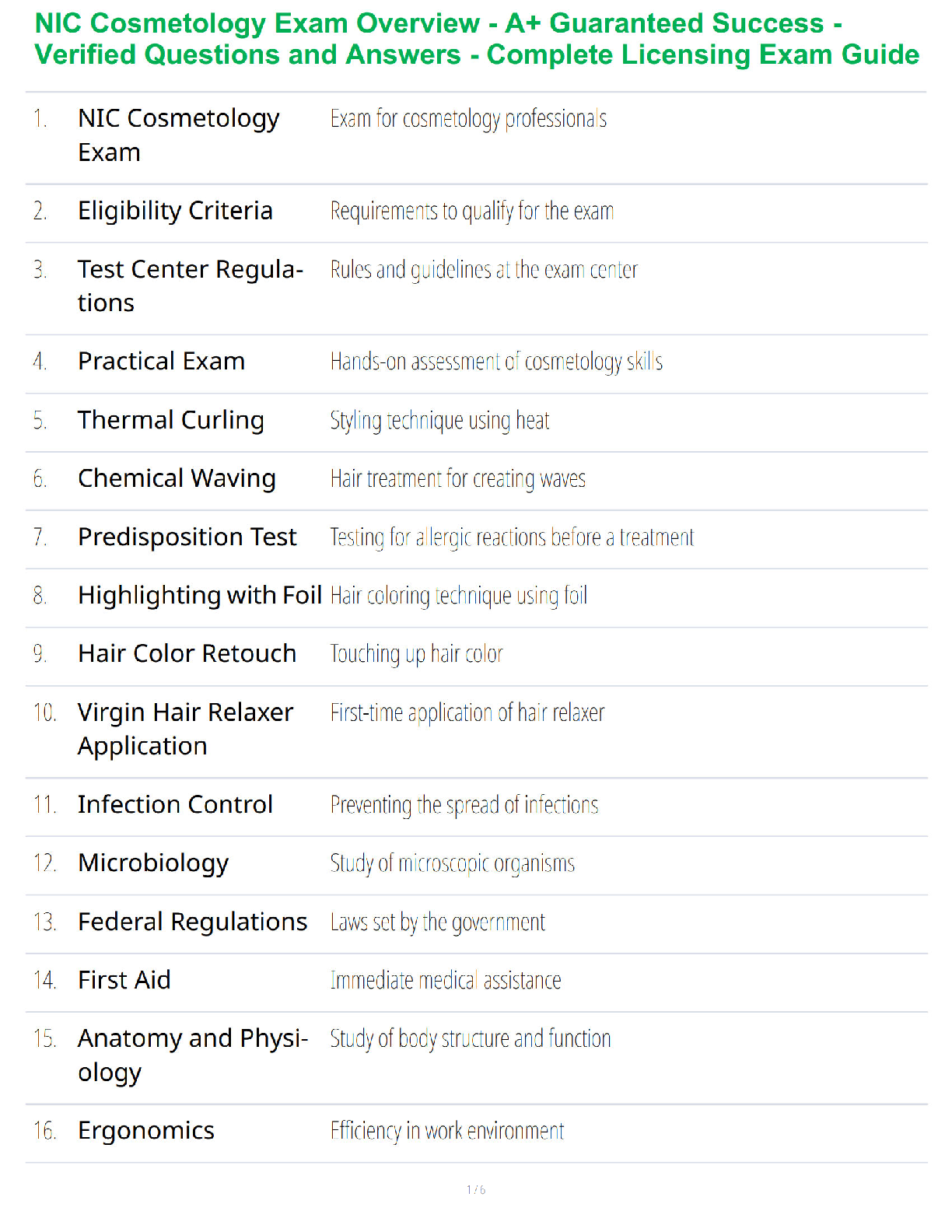Select the "Microbiology" term

[x=153, y=863]
